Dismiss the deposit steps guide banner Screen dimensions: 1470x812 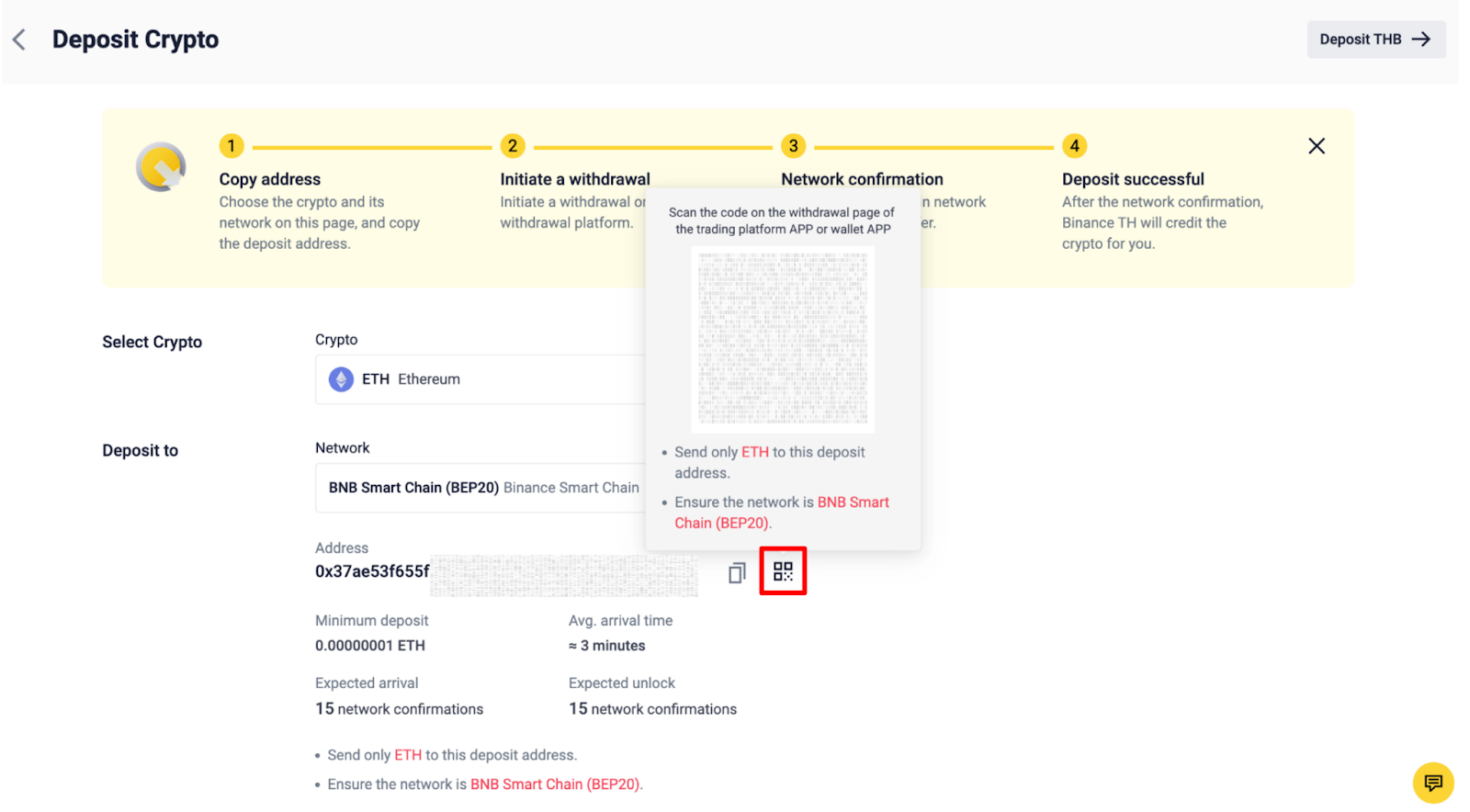(1316, 146)
